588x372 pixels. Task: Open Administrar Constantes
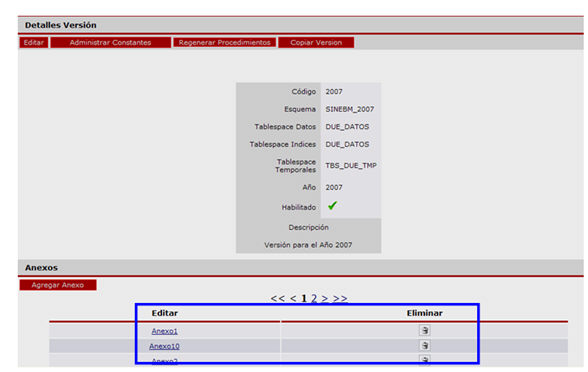coord(111,43)
